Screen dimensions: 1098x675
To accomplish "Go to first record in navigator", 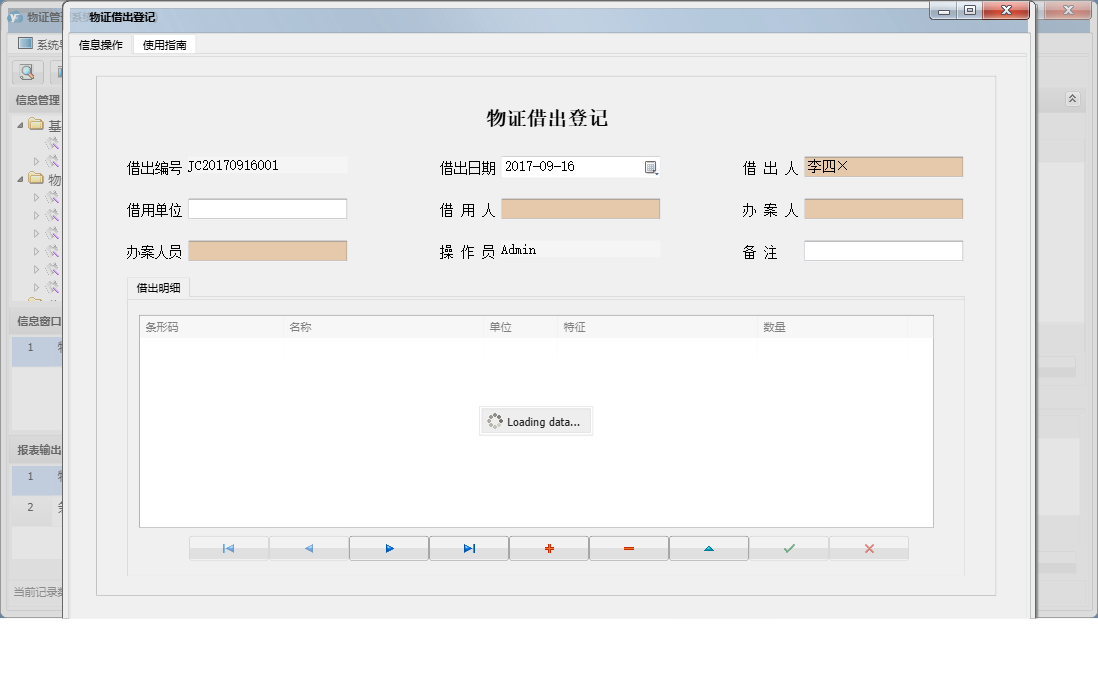I will (x=228, y=548).
